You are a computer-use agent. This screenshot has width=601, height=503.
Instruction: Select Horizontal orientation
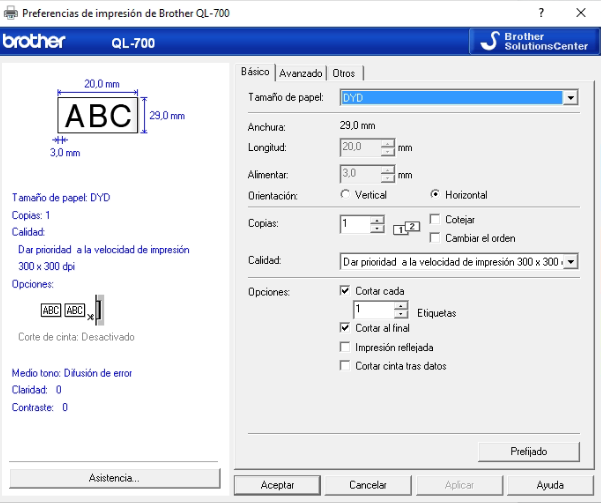click(459, 195)
